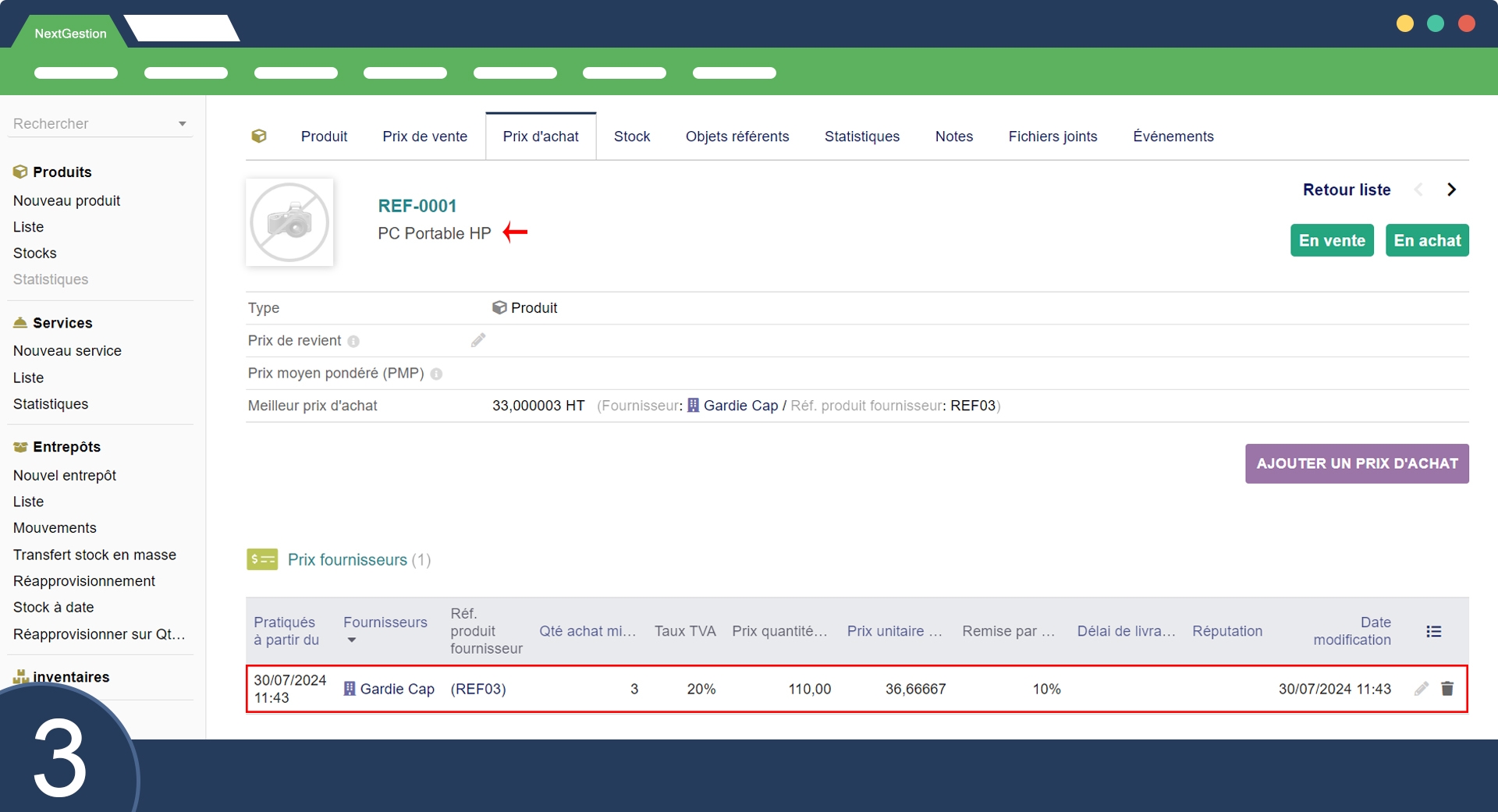
Task: Click the product cube icon in tab bar
Action: click(259, 137)
